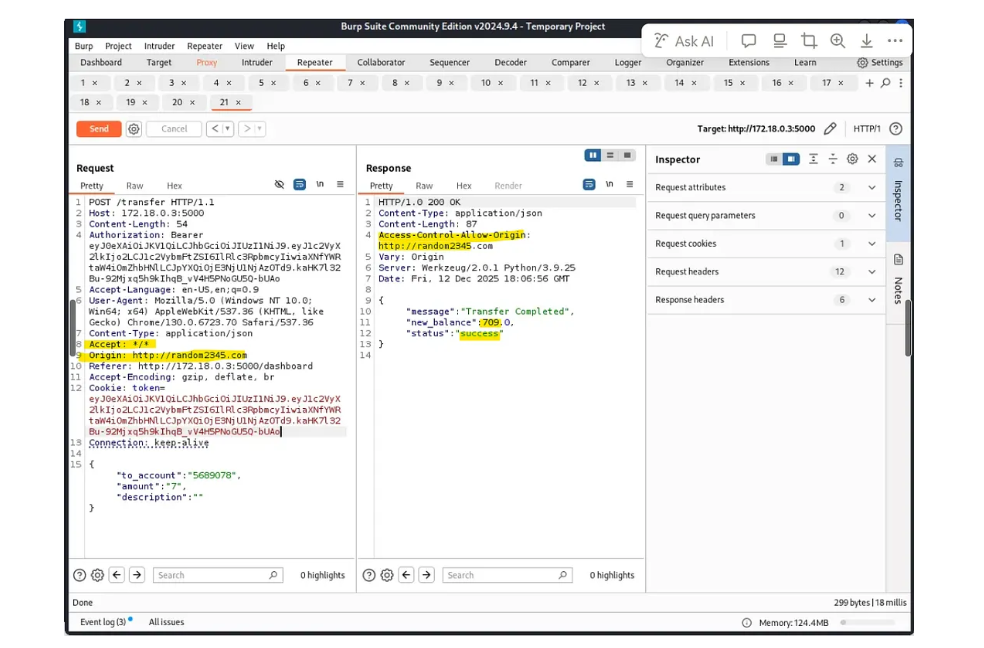
Task: Switch Response view to Raw
Action: point(424,186)
